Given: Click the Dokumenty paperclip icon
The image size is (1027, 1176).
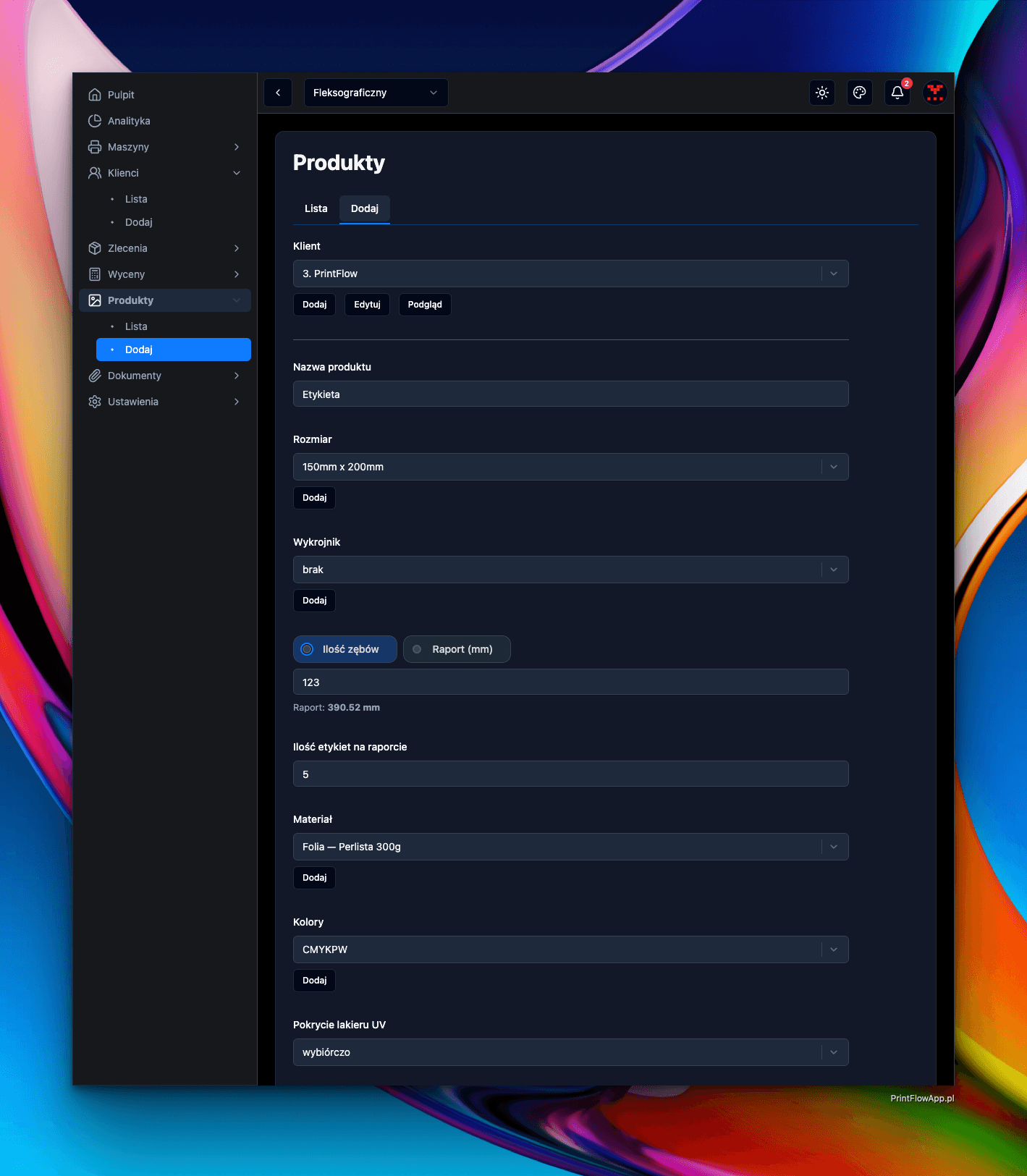Looking at the screenshot, I should [x=95, y=376].
